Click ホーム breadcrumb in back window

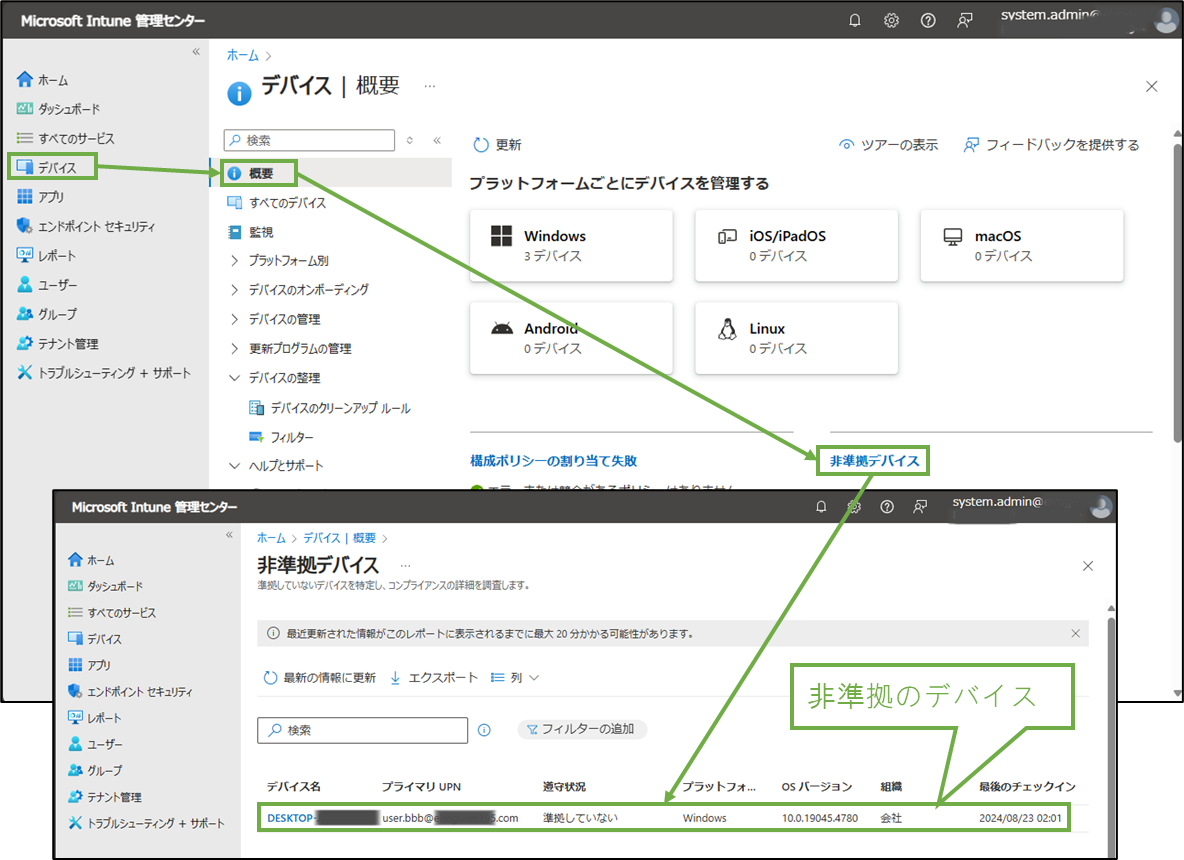click(x=242, y=55)
